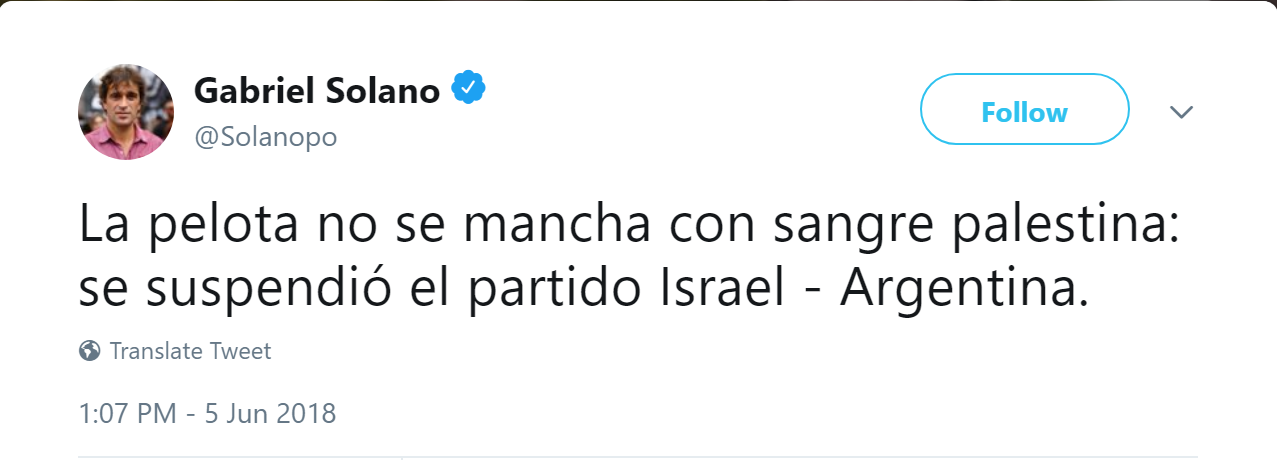The width and height of the screenshot is (1277, 460).
Task: Click the globe icon beside Translate Tweet
Action: pyautogui.click(x=90, y=351)
